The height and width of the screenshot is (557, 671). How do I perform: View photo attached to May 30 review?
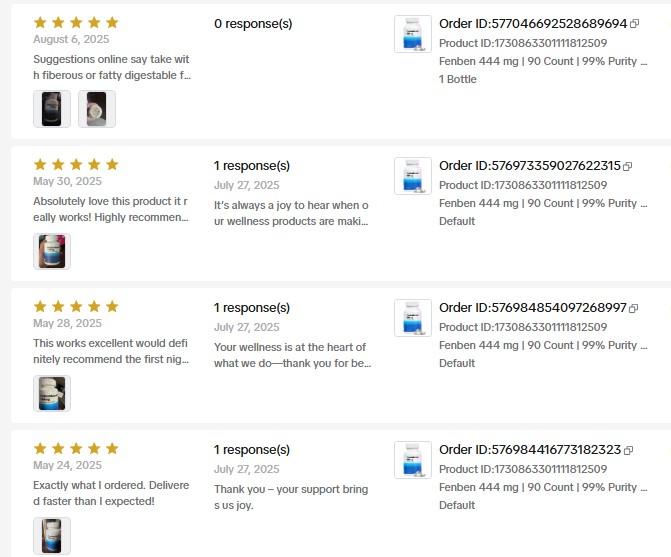click(52, 251)
